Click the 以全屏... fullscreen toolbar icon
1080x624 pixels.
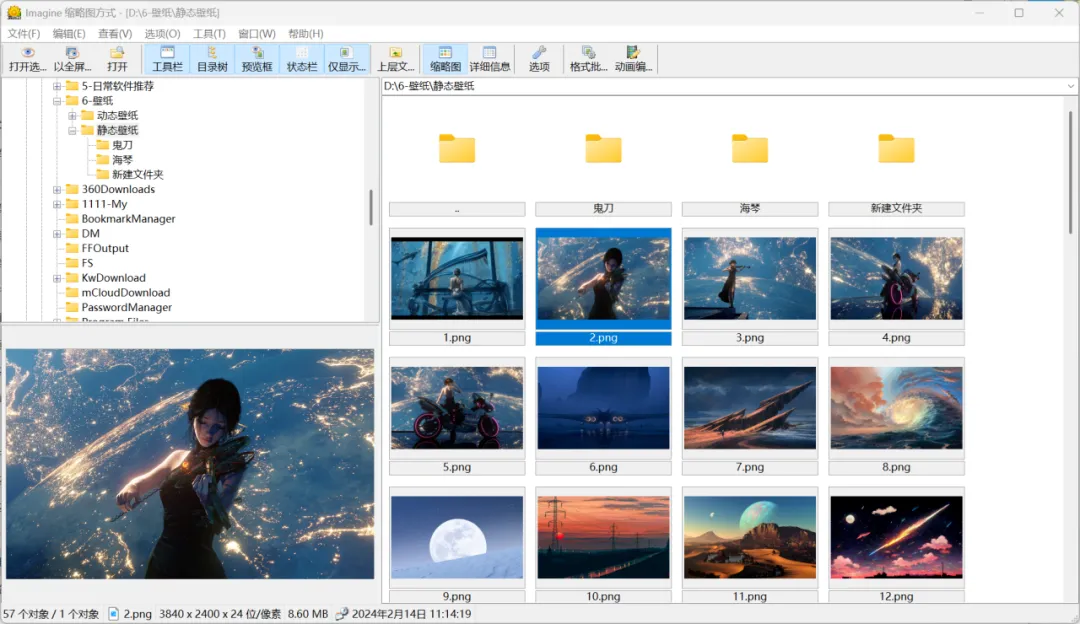(72, 59)
